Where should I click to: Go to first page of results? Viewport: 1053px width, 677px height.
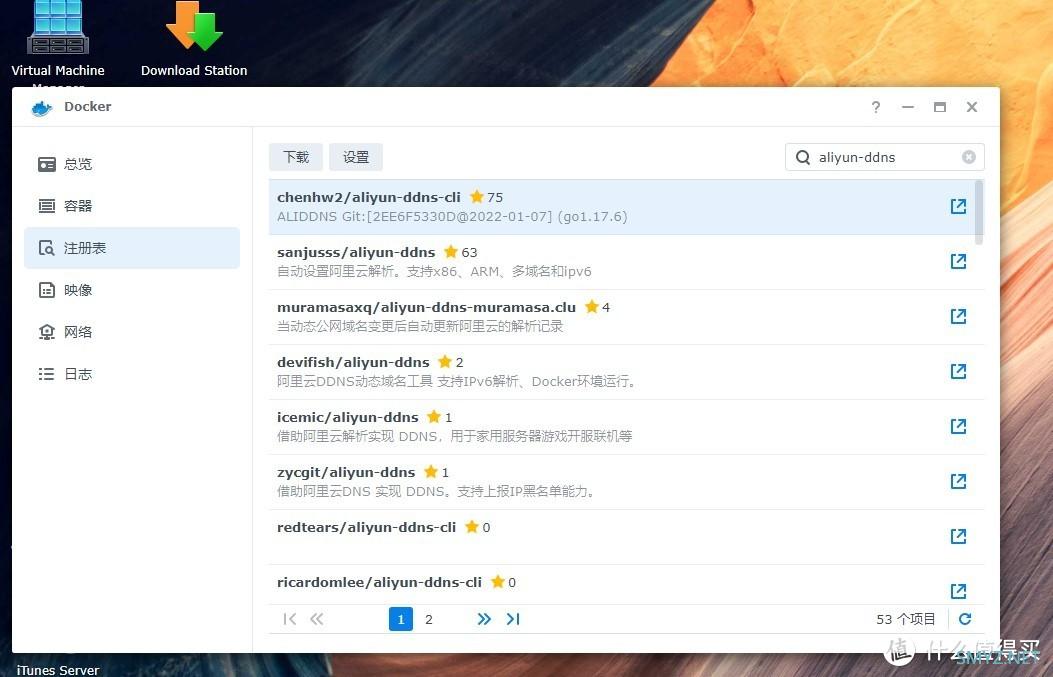[x=289, y=619]
